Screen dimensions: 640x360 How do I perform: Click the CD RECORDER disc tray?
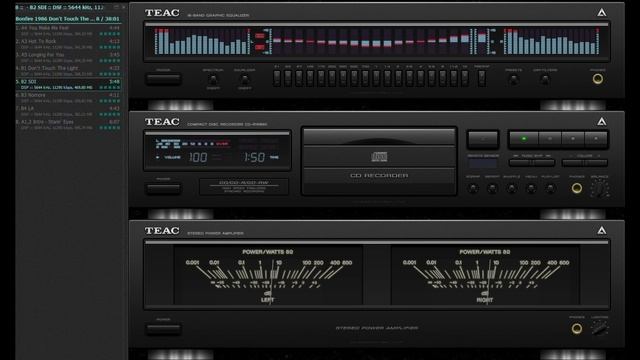tap(379, 161)
